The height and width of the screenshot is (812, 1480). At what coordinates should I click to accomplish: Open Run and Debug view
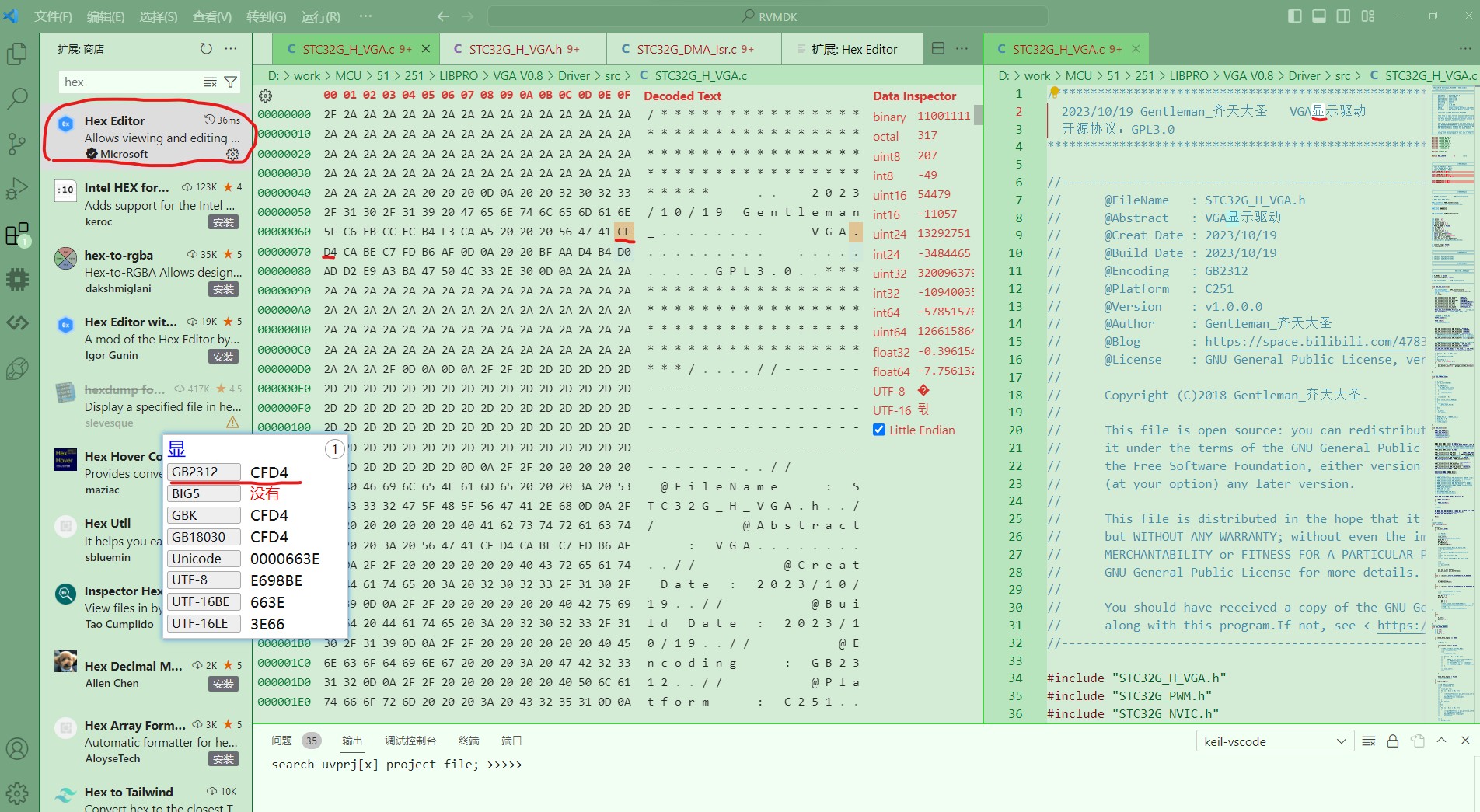point(17,189)
